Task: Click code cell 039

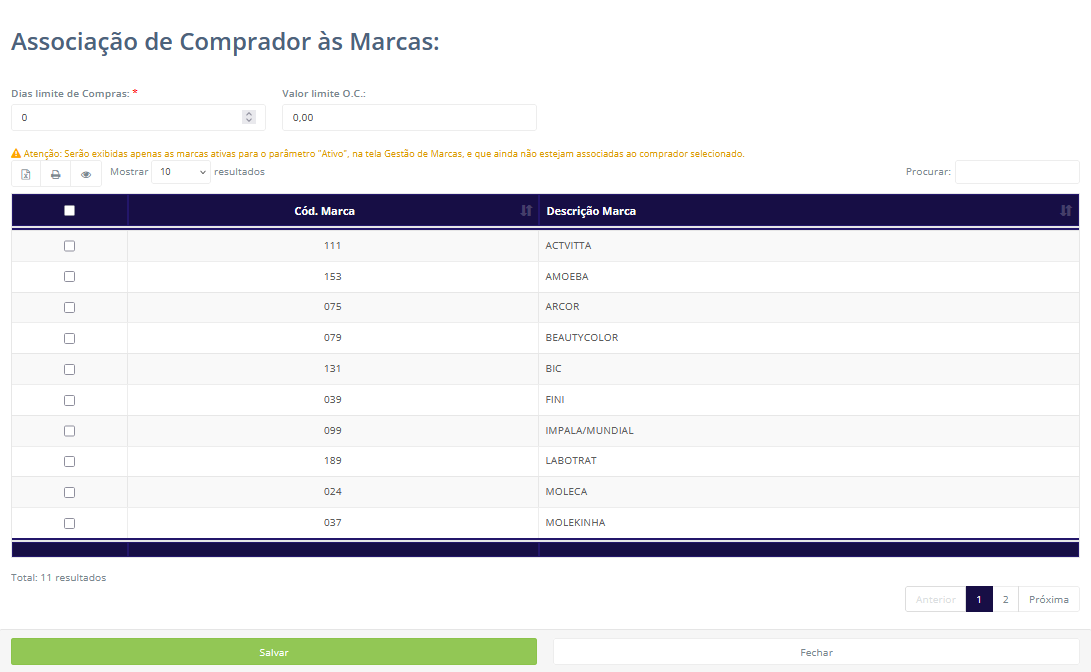Action: (x=333, y=399)
